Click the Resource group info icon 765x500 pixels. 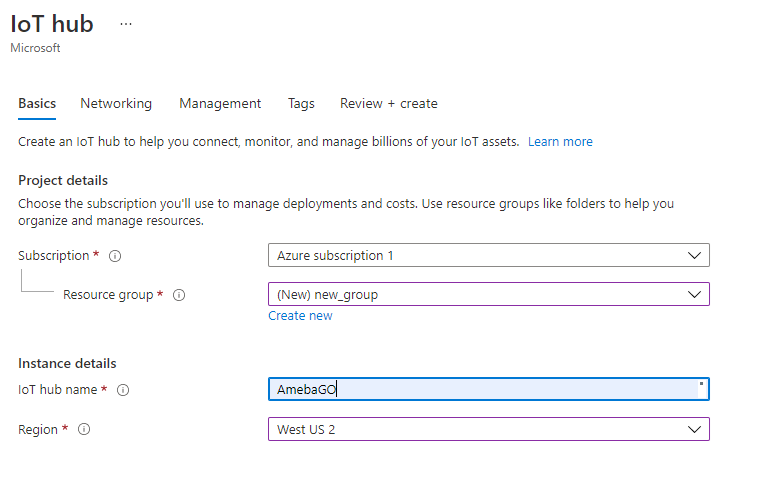click(x=179, y=295)
